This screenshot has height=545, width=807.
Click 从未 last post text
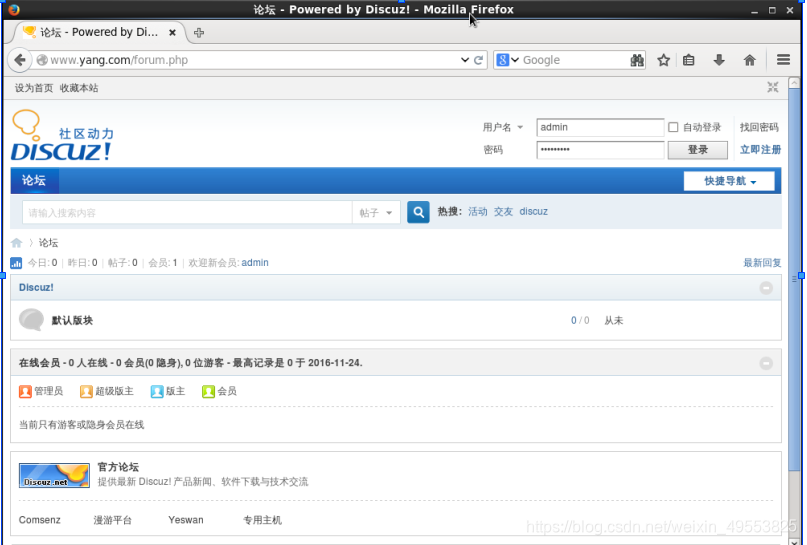pos(613,321)
